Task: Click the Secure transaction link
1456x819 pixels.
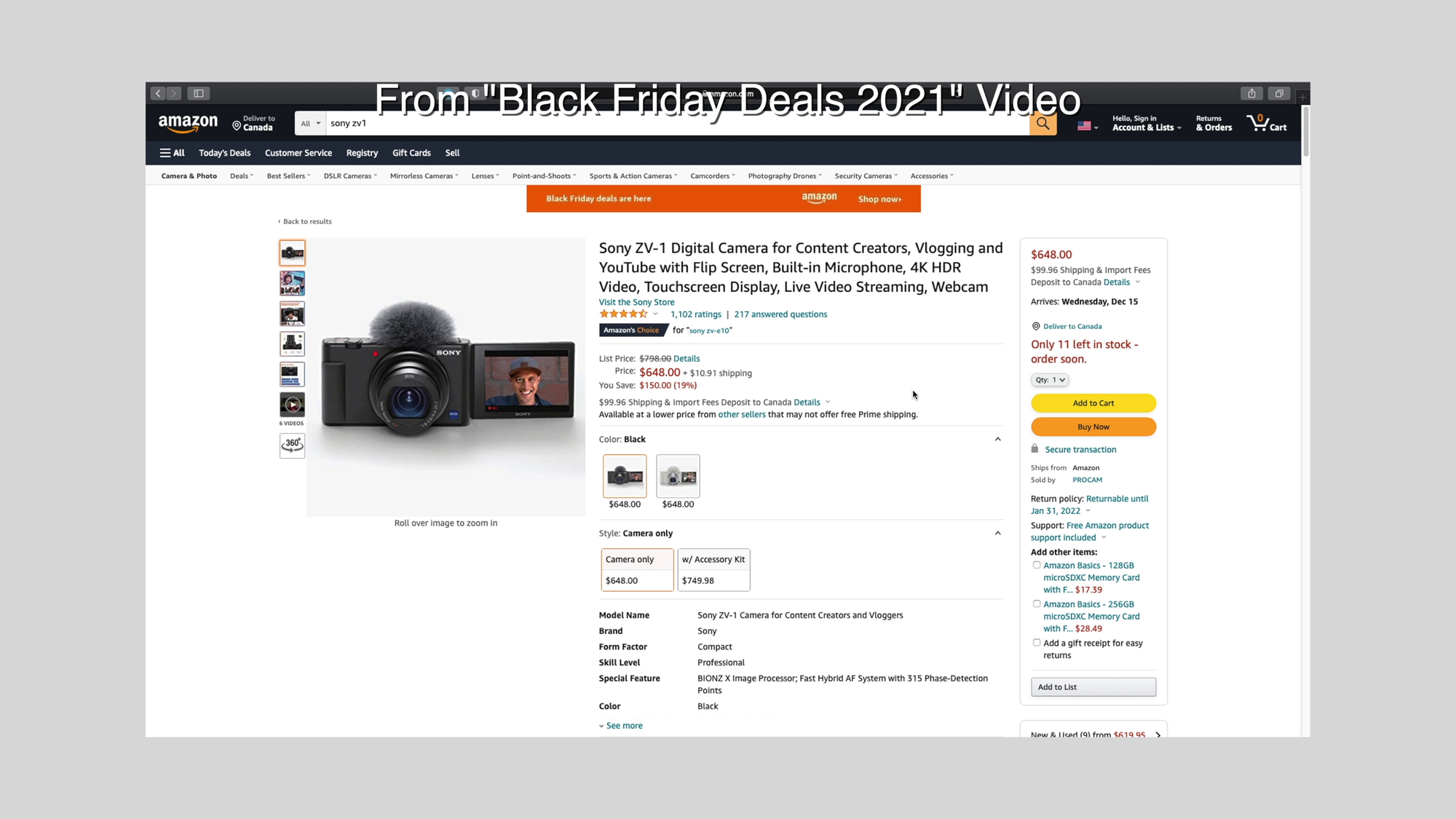Action: 1080,449
